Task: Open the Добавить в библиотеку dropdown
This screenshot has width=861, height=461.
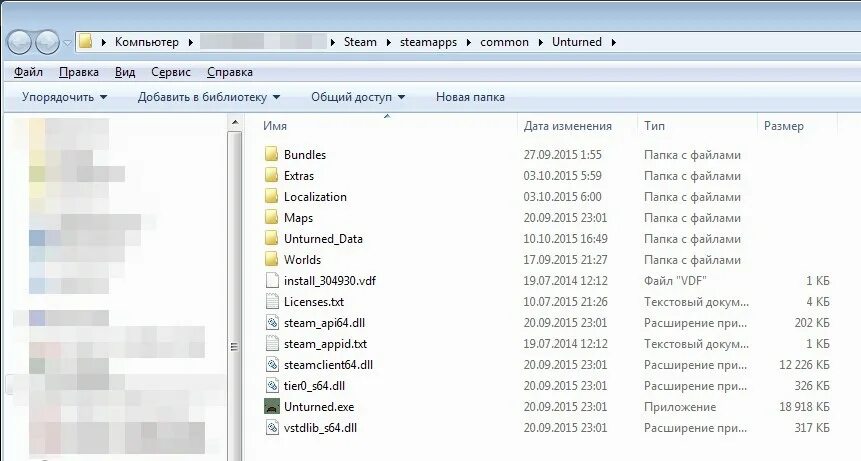Action: click(x=209, y=97)
